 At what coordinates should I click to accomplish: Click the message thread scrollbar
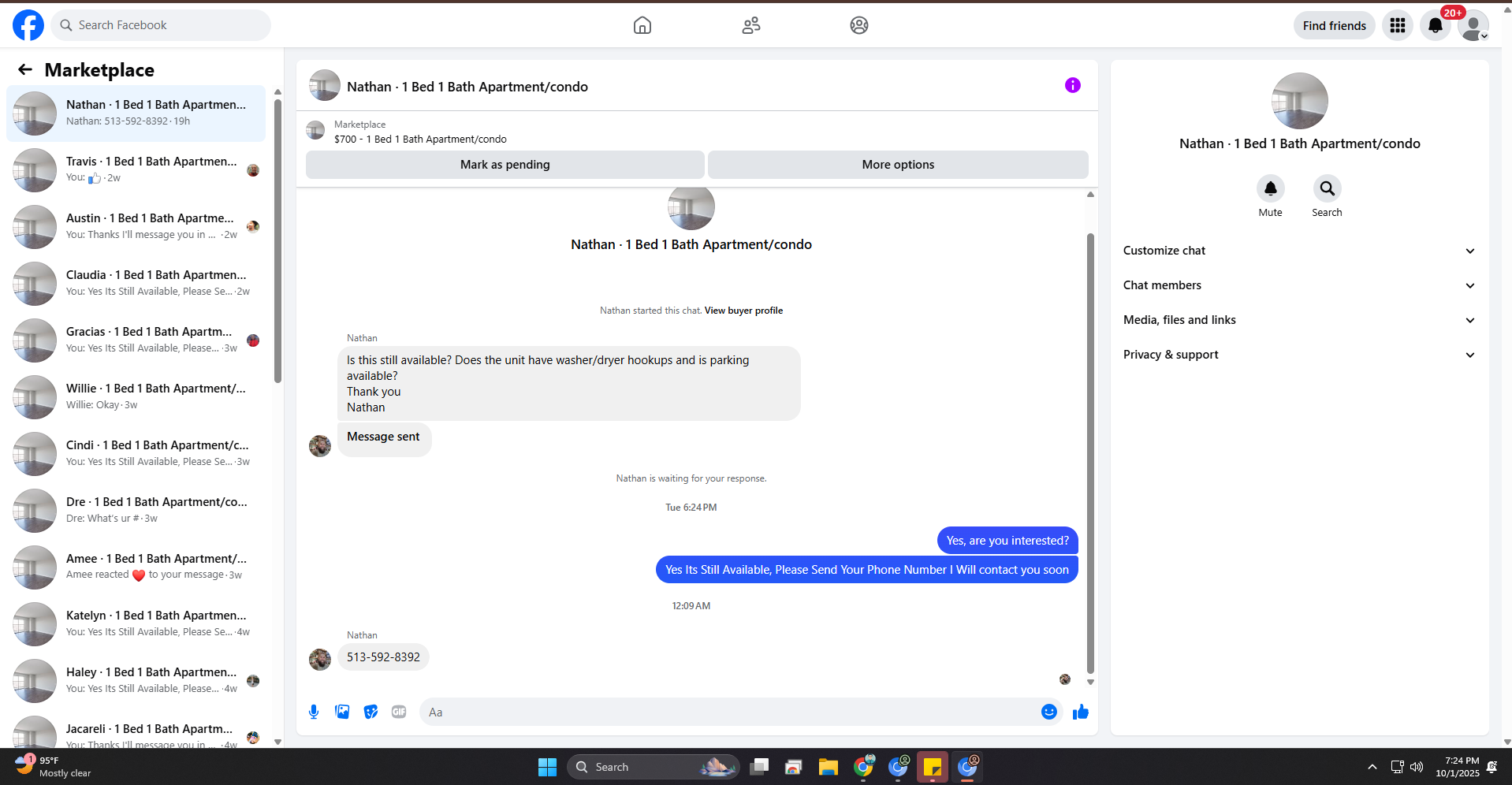[1090, 454]
